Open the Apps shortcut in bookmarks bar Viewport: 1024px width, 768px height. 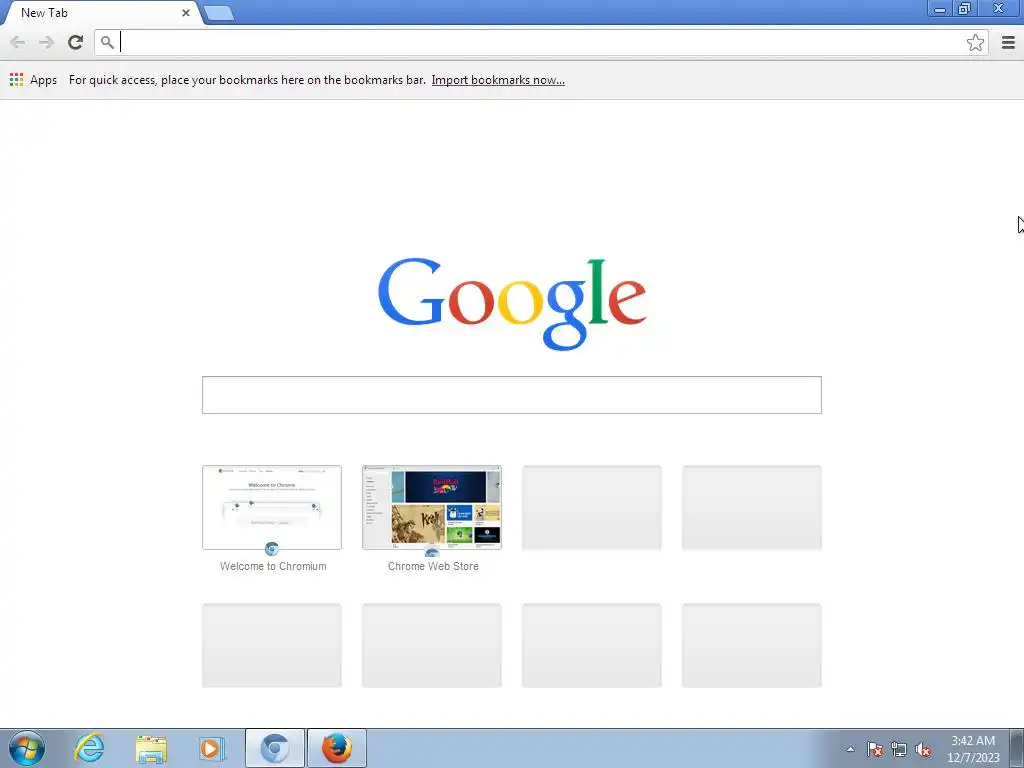(33, 80)
